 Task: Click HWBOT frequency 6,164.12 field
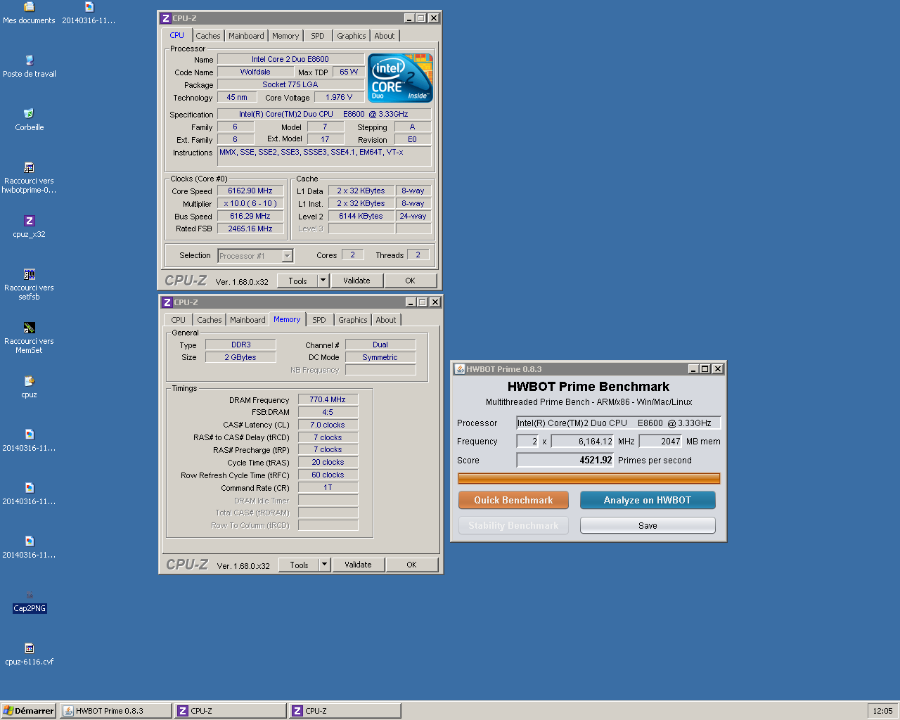click(x=582, y=442)
